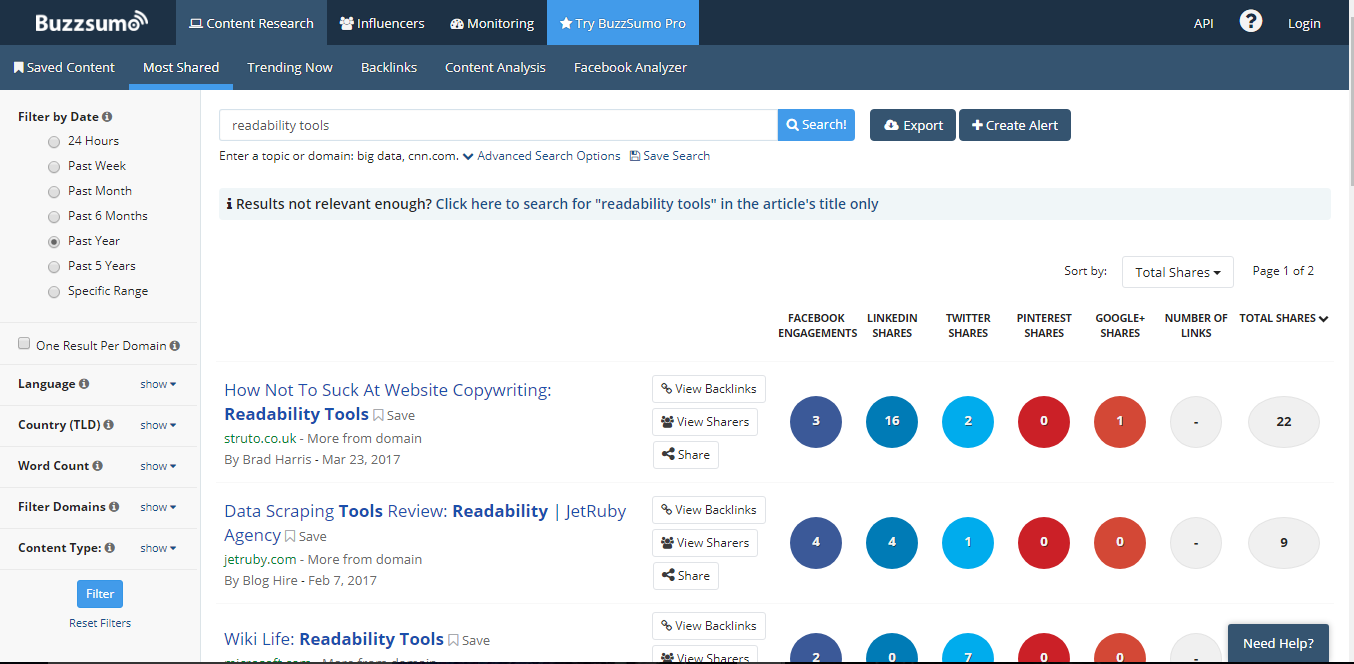Open the API link in the header
This screenshot has height=664, width=1354.
(1204, 23)
